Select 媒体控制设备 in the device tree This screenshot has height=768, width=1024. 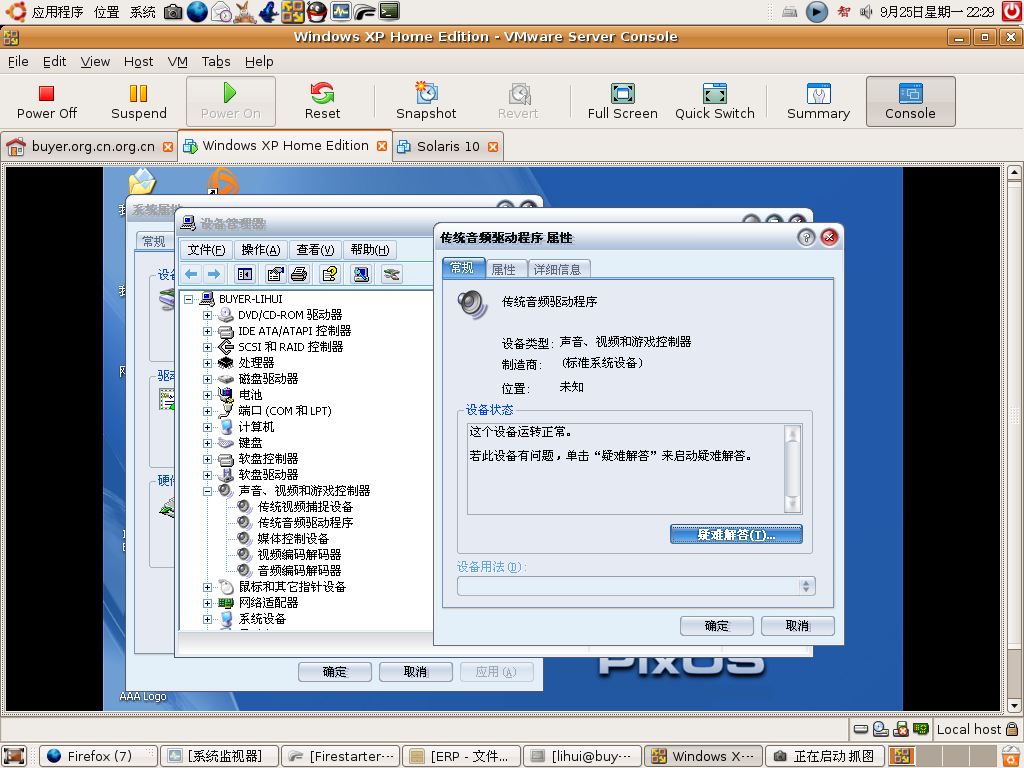(293, 539)
